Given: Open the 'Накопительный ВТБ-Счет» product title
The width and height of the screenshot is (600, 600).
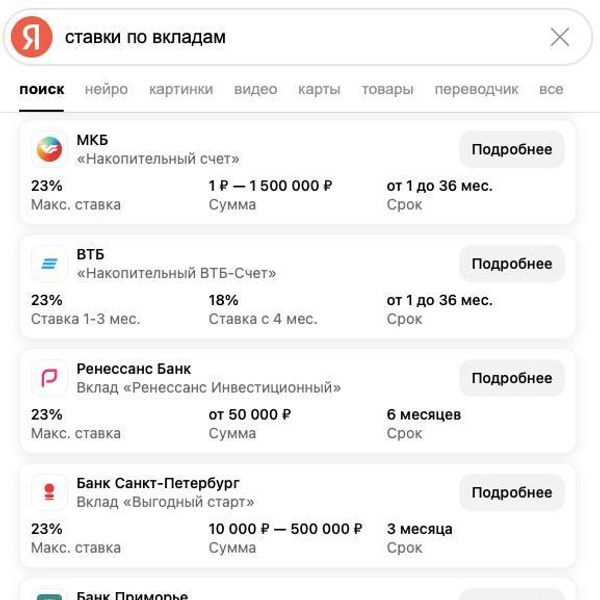Looking at the screenshot, I should pos(176,273).
